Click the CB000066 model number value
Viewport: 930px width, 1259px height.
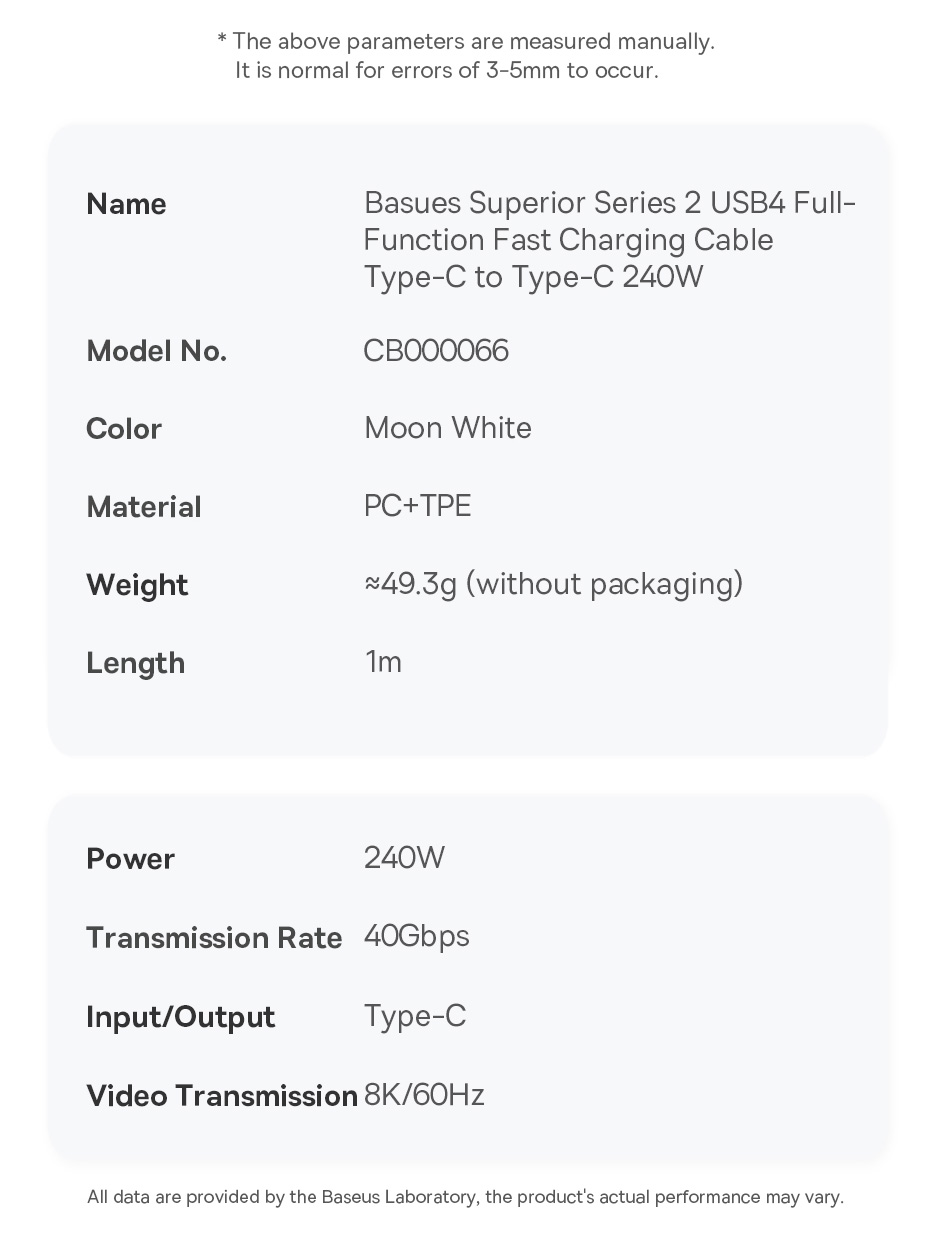(x=436, y=351)
